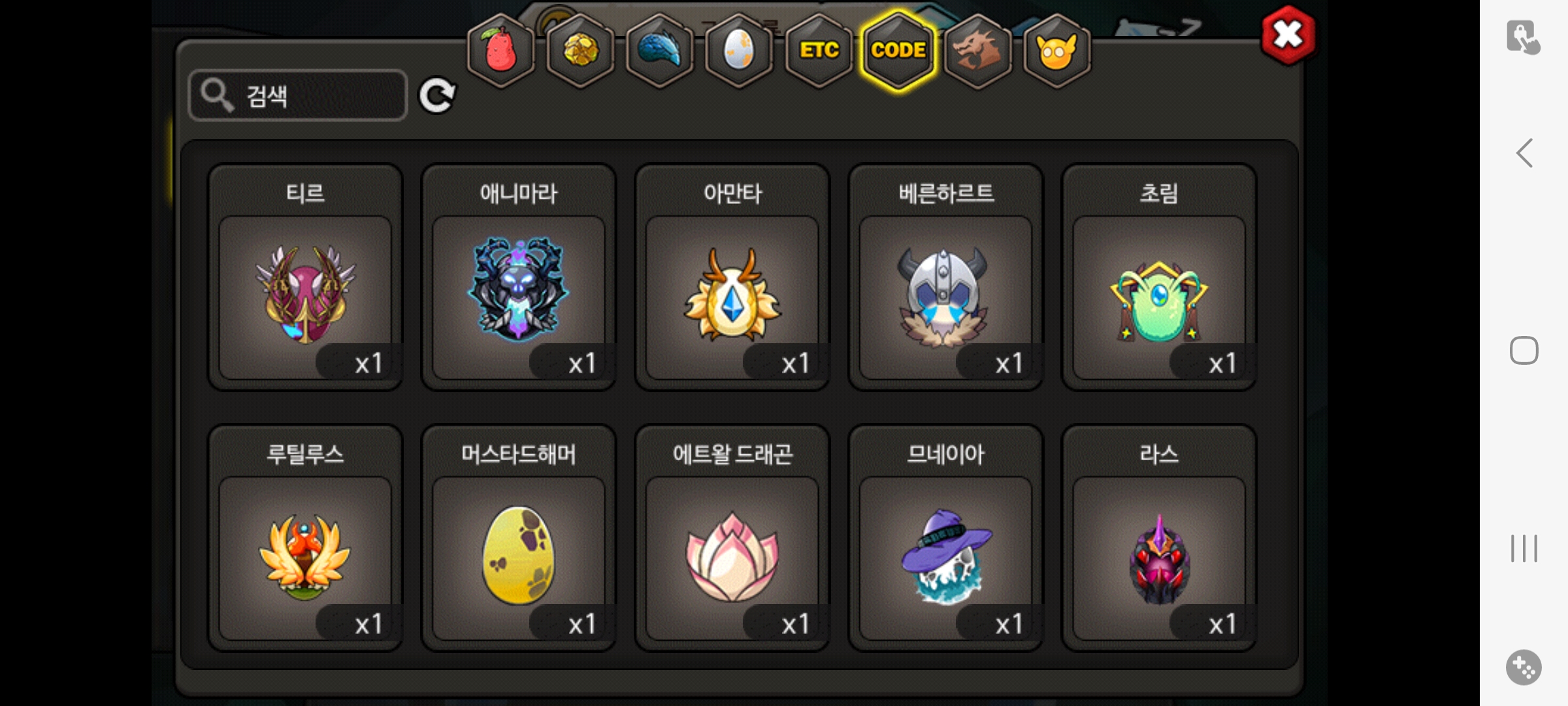Open the brown dragon head tab
1568x706 pixels.
pyautogui.click(x=977, y=50)
